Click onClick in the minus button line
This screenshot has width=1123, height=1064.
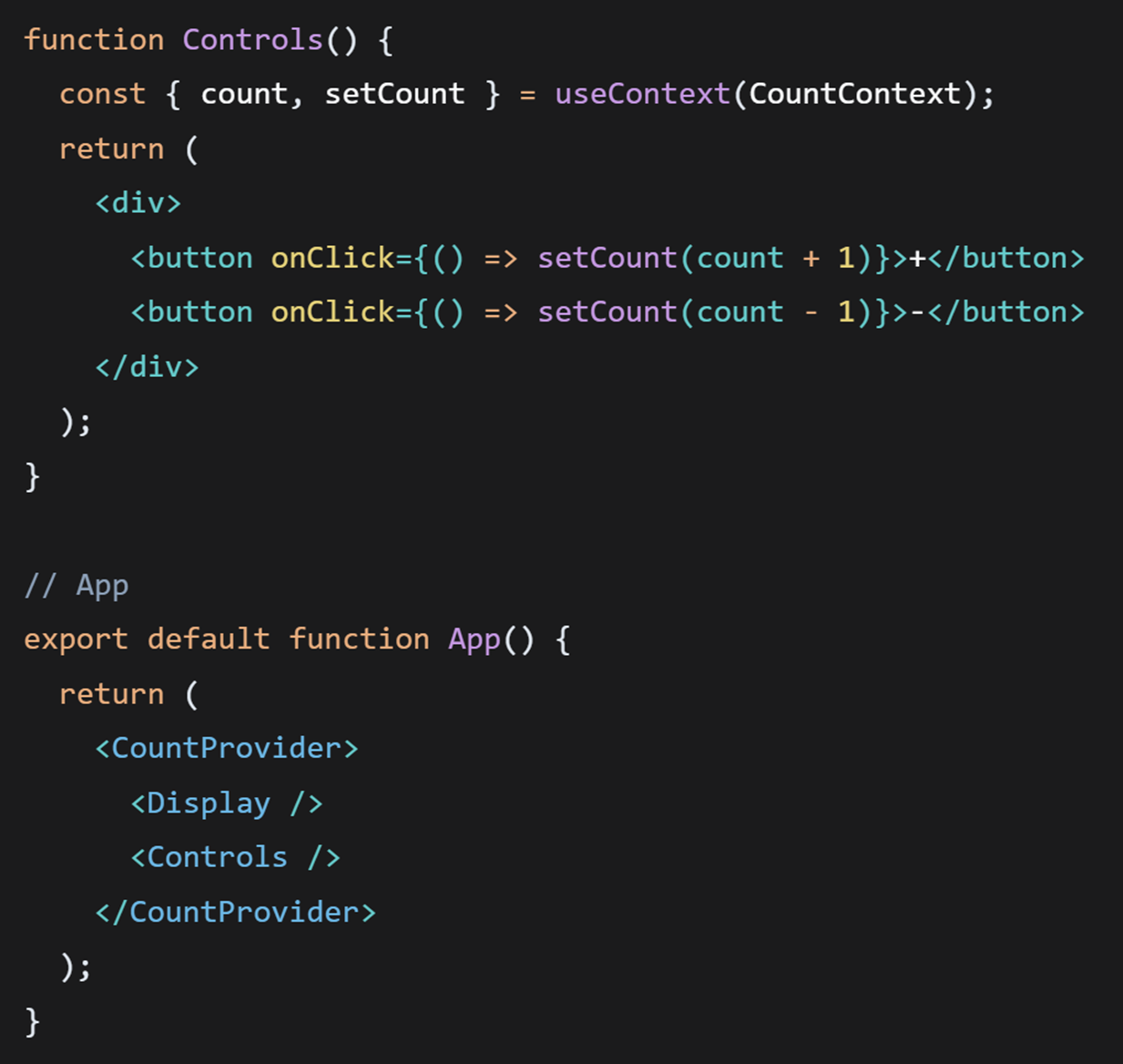332,312
